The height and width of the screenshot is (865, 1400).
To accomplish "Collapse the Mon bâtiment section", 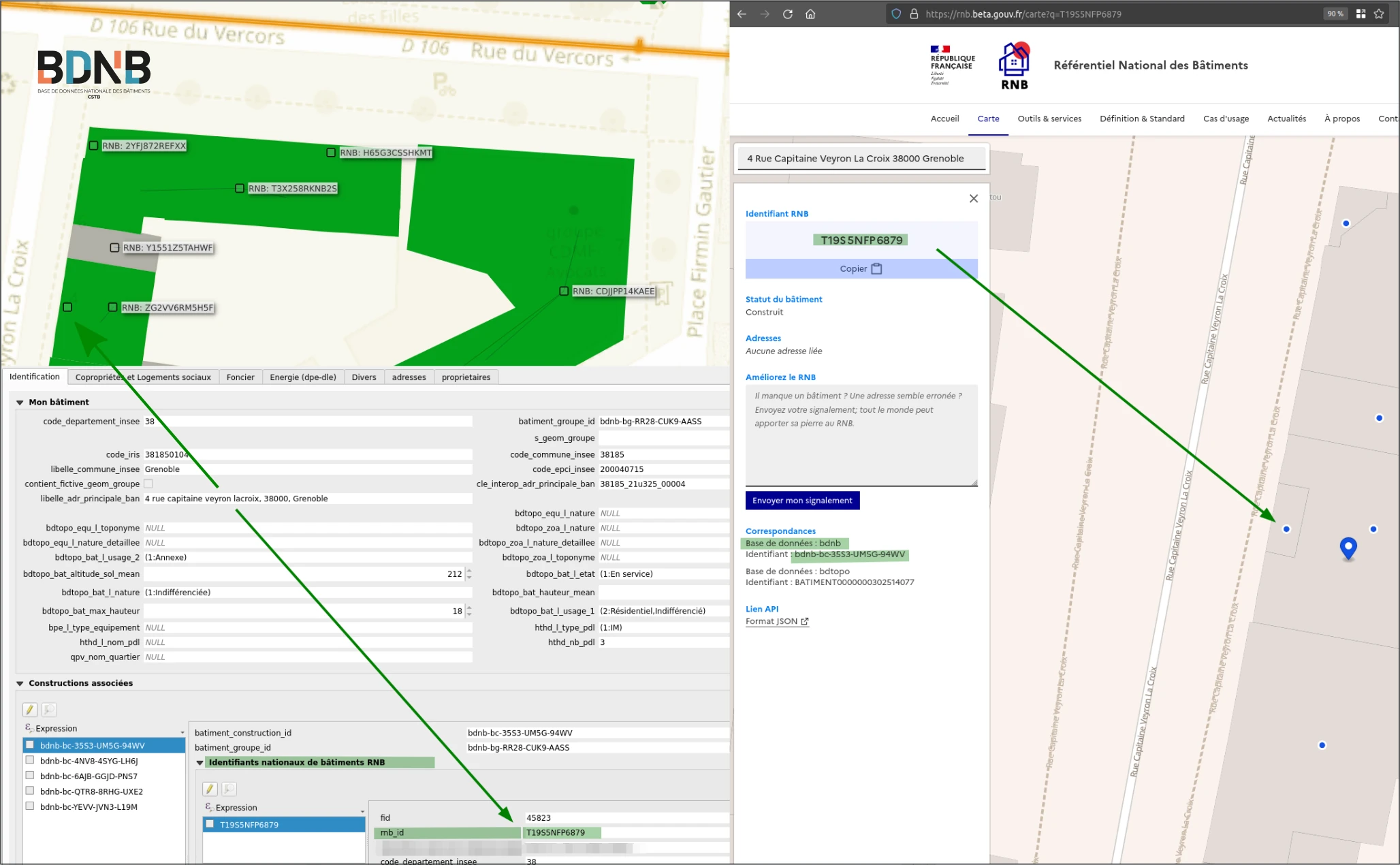I will point(20,403).
